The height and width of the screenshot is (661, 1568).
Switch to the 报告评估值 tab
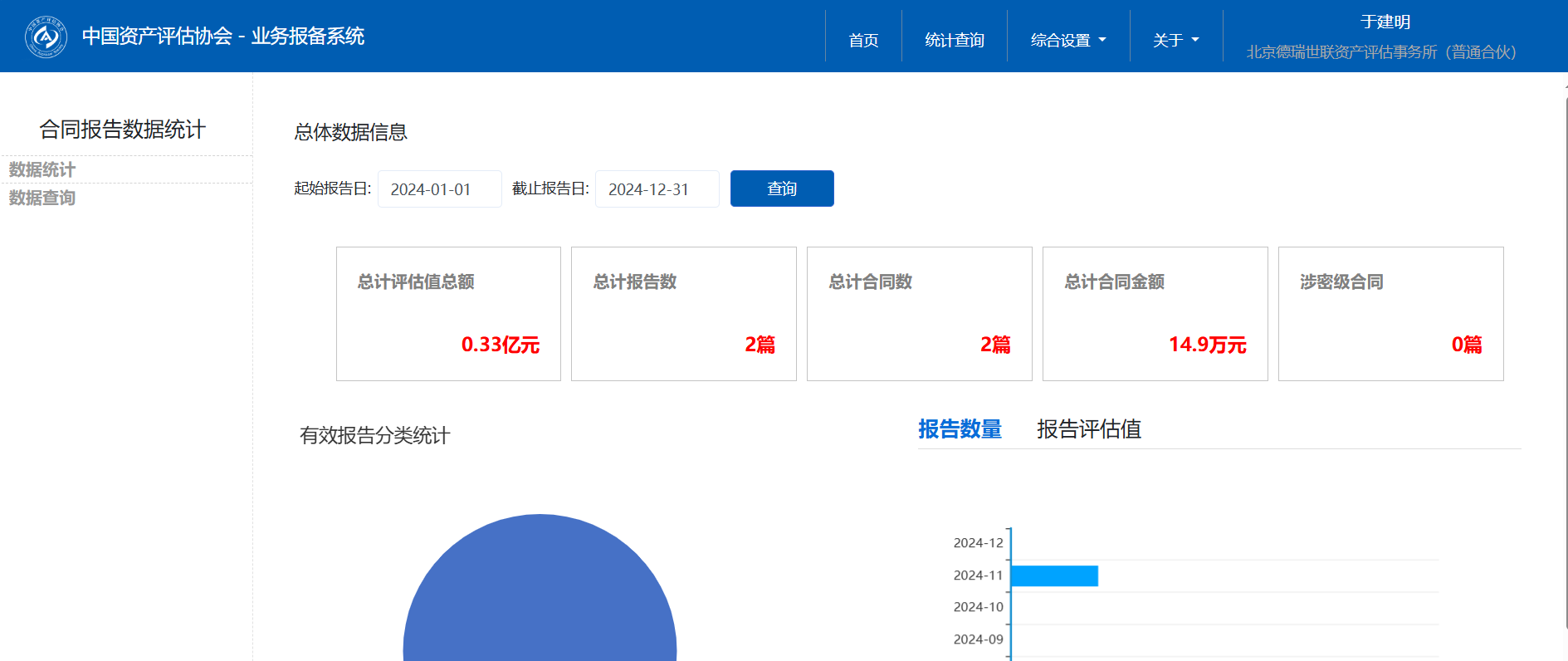tap(1088, 429)
